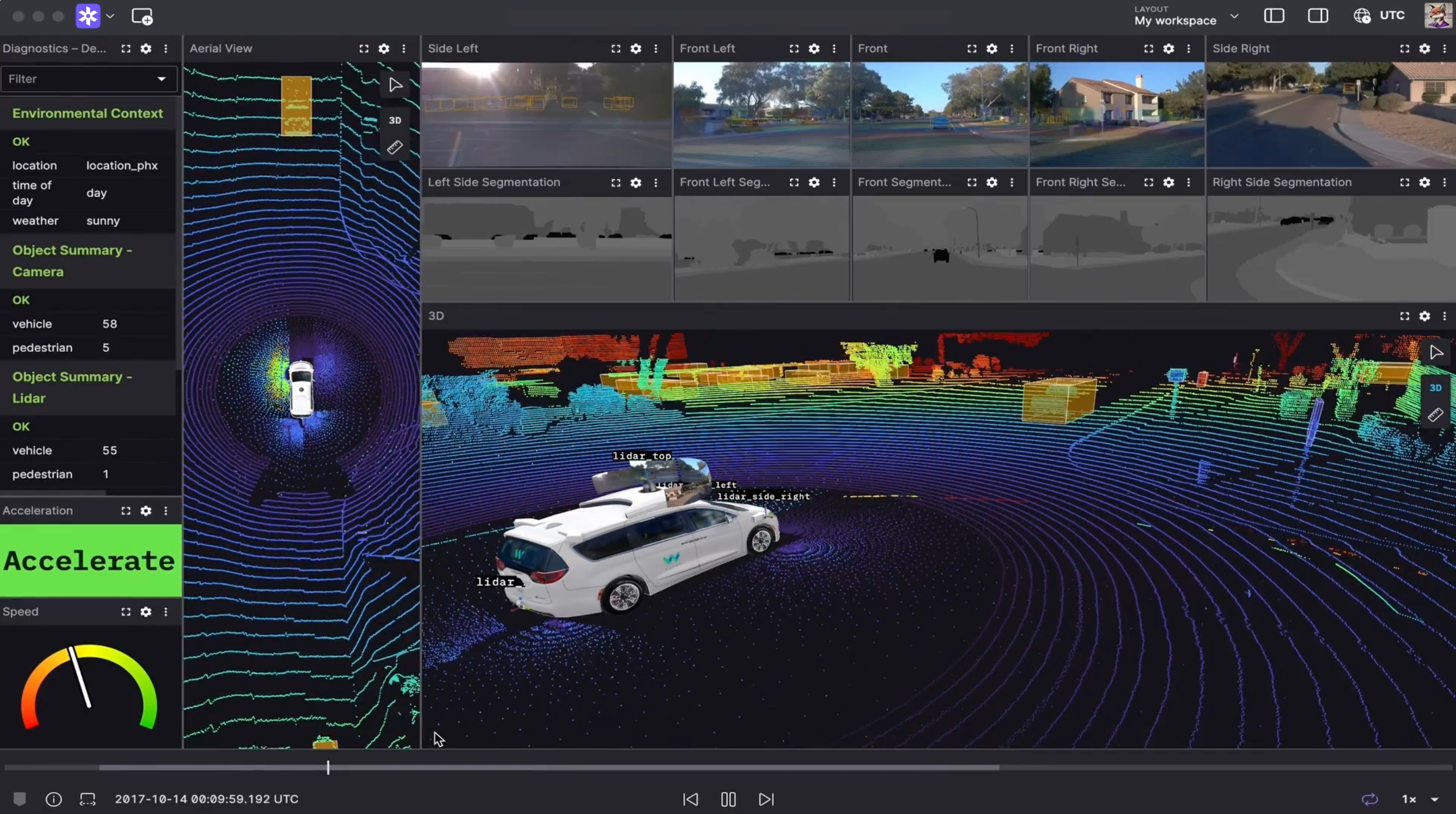Open the 3D panel more options menu
This screenshot has height=814, width=1456.
(1445, 316)
